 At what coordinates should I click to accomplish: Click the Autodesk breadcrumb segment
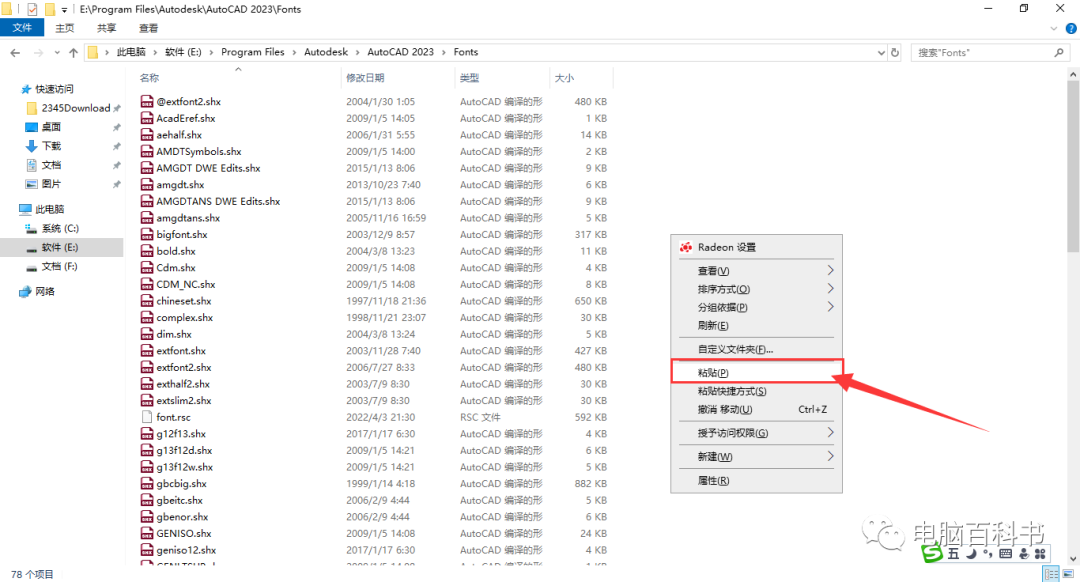coord(326,52)
